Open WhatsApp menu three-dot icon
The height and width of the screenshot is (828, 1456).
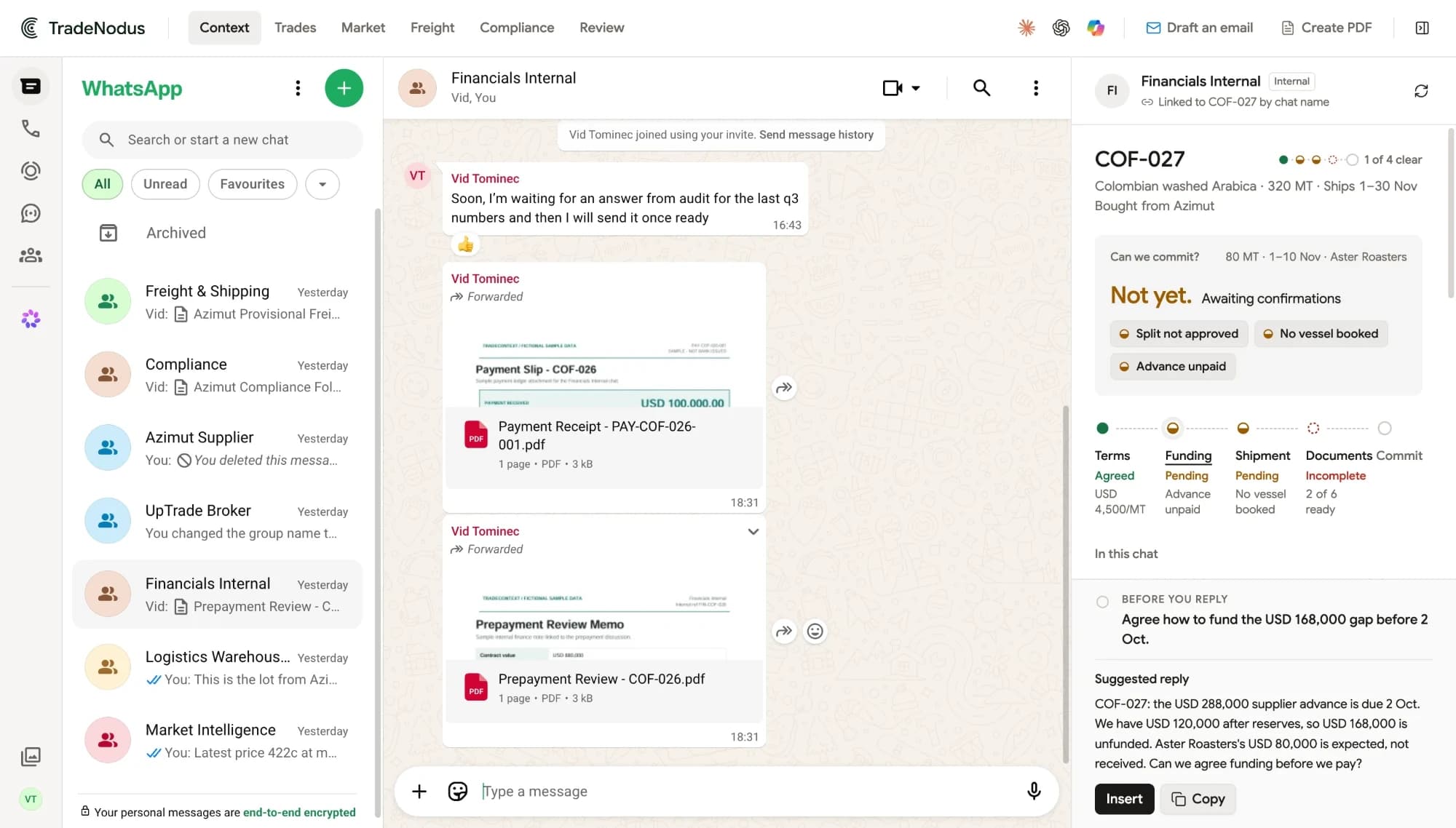tap(298, 88)
